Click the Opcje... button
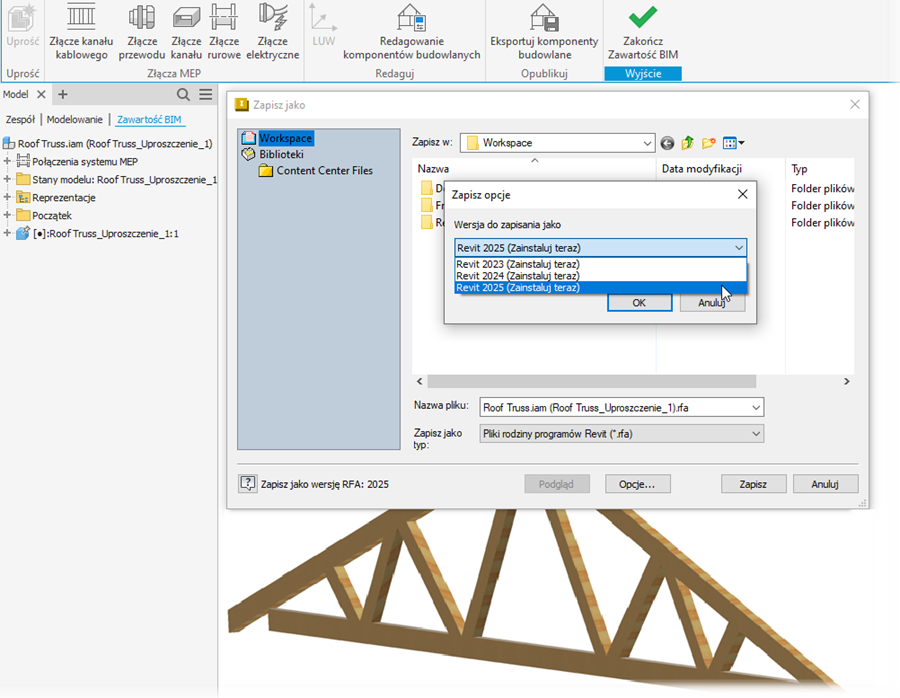Screen dimensions: 900x698 coord(637,484)
